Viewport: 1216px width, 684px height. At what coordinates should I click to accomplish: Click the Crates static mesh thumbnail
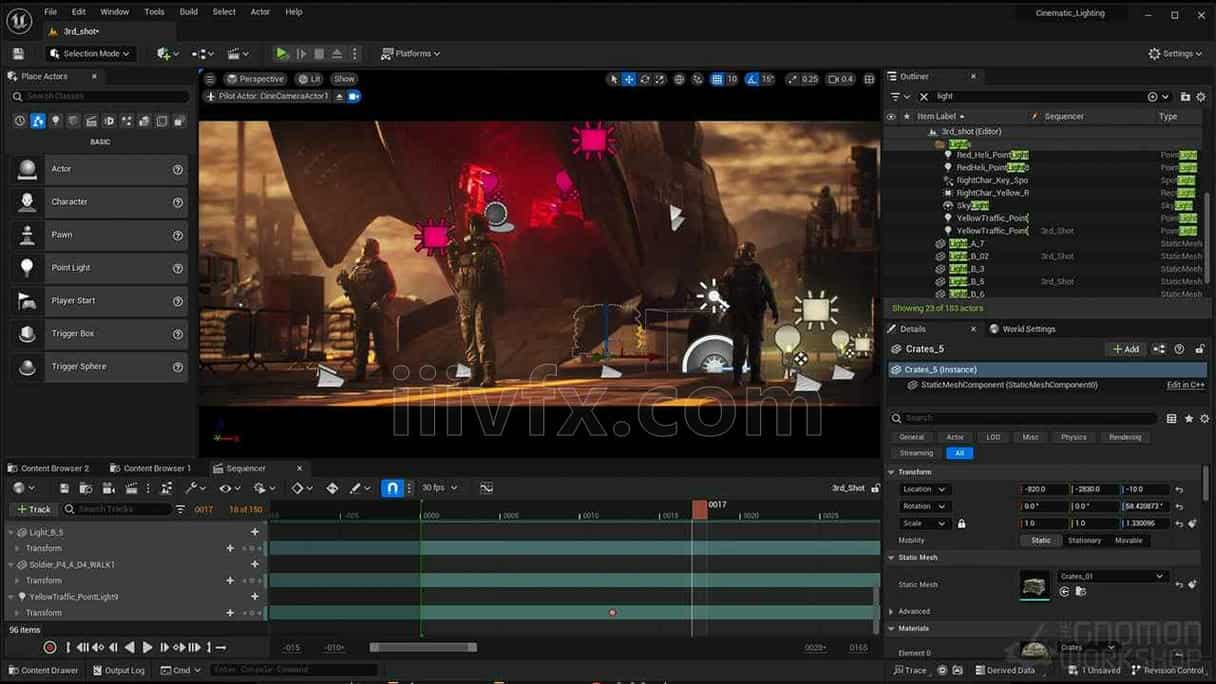point(1034,585)
